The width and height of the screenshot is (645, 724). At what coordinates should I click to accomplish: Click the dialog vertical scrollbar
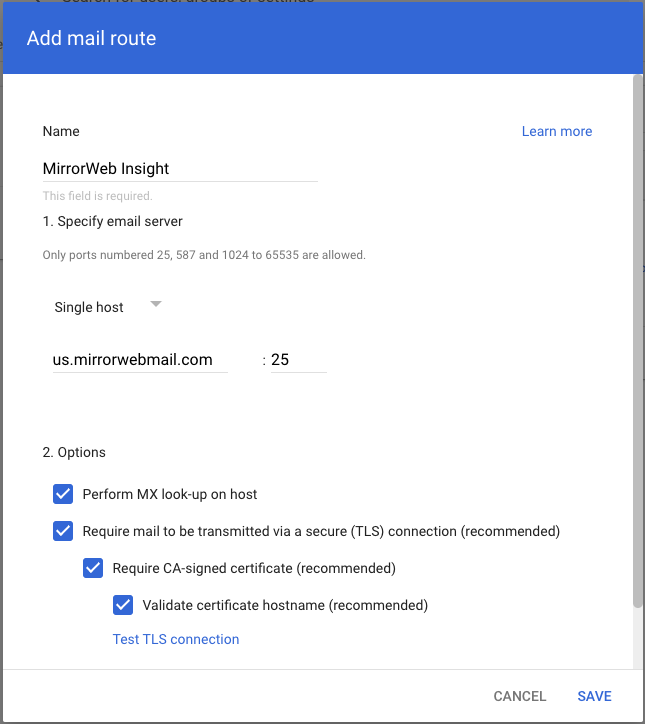(638, 342)
